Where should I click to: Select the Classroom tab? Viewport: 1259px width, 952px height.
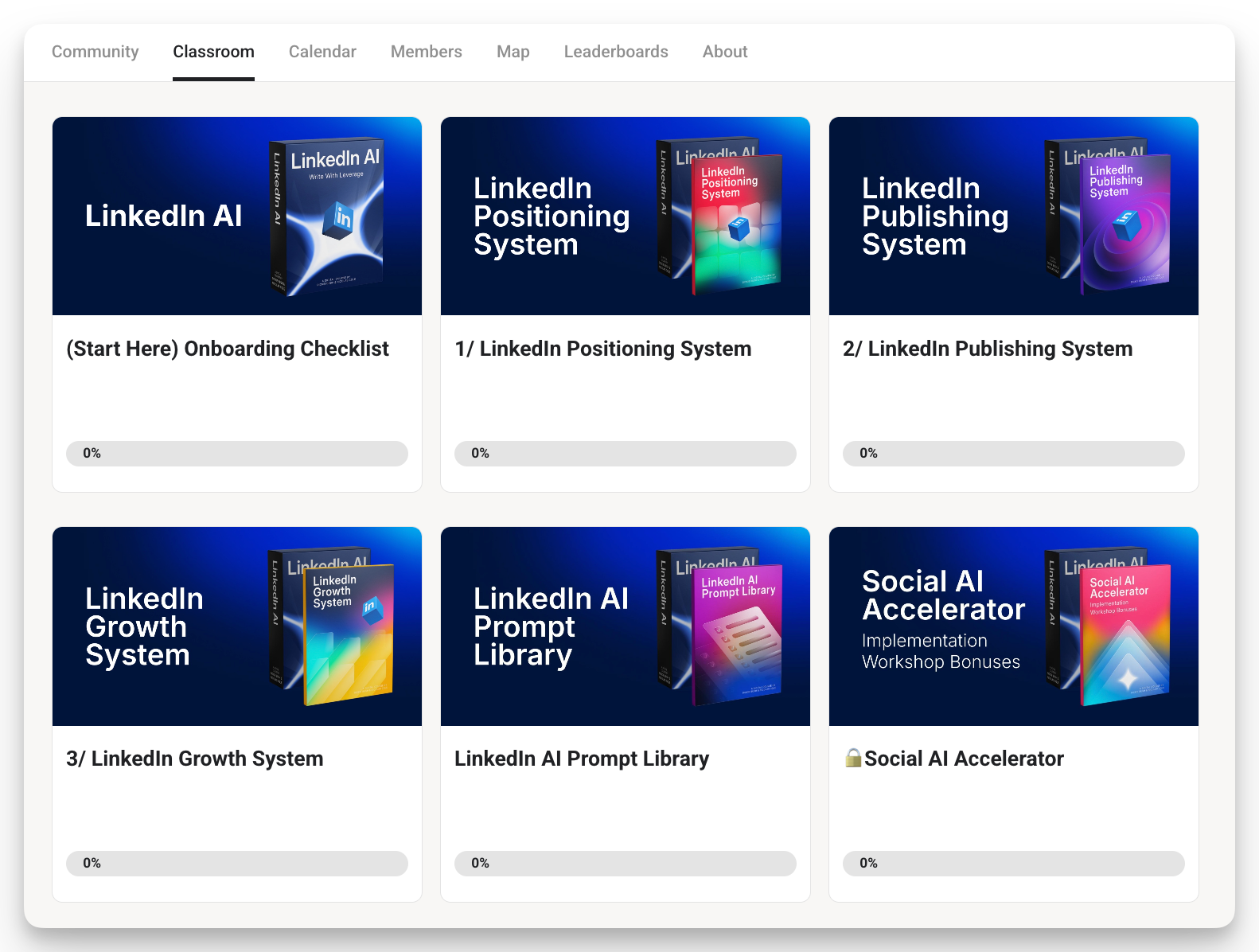coord(213,52)
